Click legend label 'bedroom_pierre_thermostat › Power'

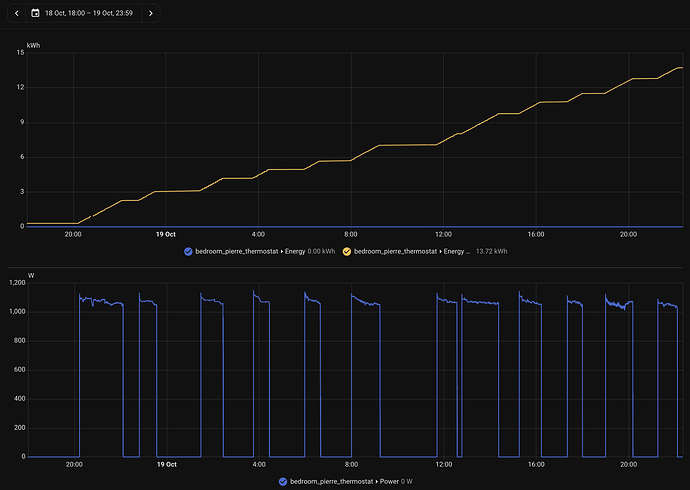[x=344, y=482]
